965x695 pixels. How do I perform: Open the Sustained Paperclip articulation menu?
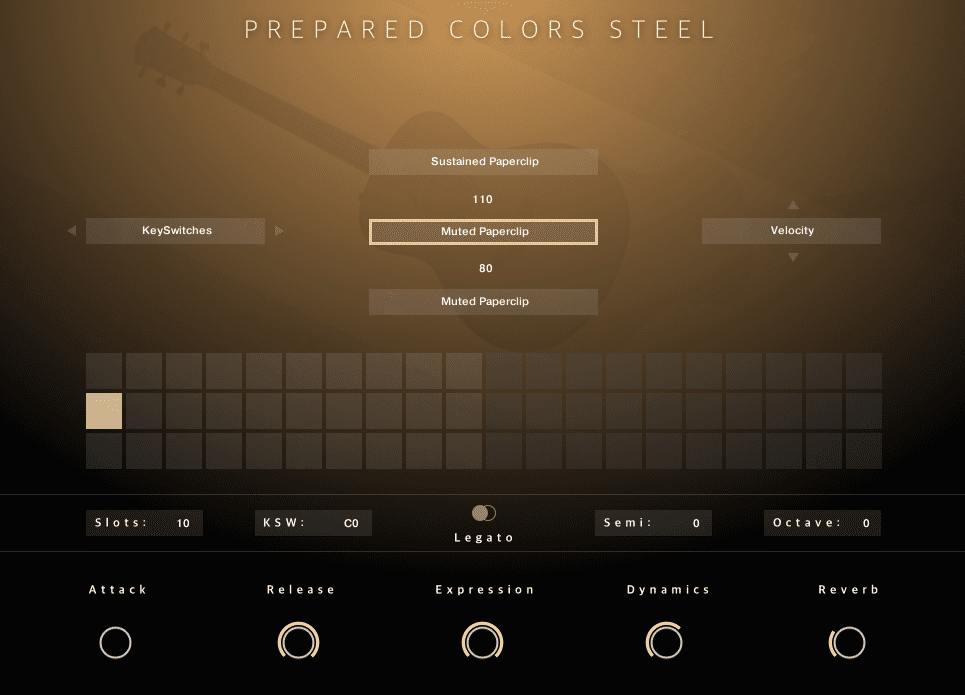tap(483, 162)
